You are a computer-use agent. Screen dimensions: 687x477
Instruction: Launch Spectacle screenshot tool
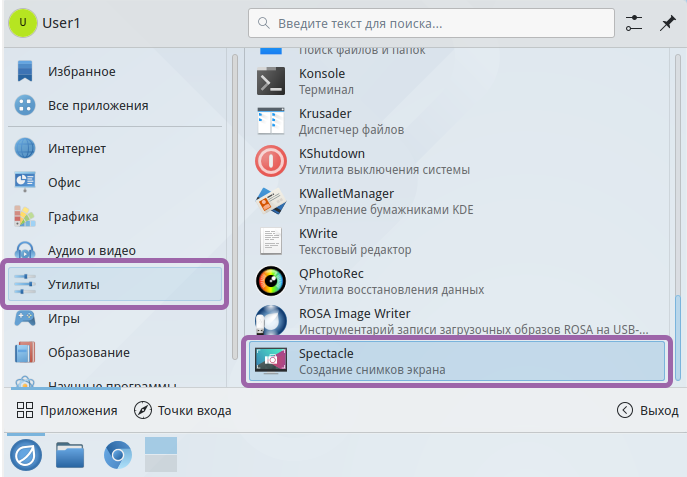[456, 361]
